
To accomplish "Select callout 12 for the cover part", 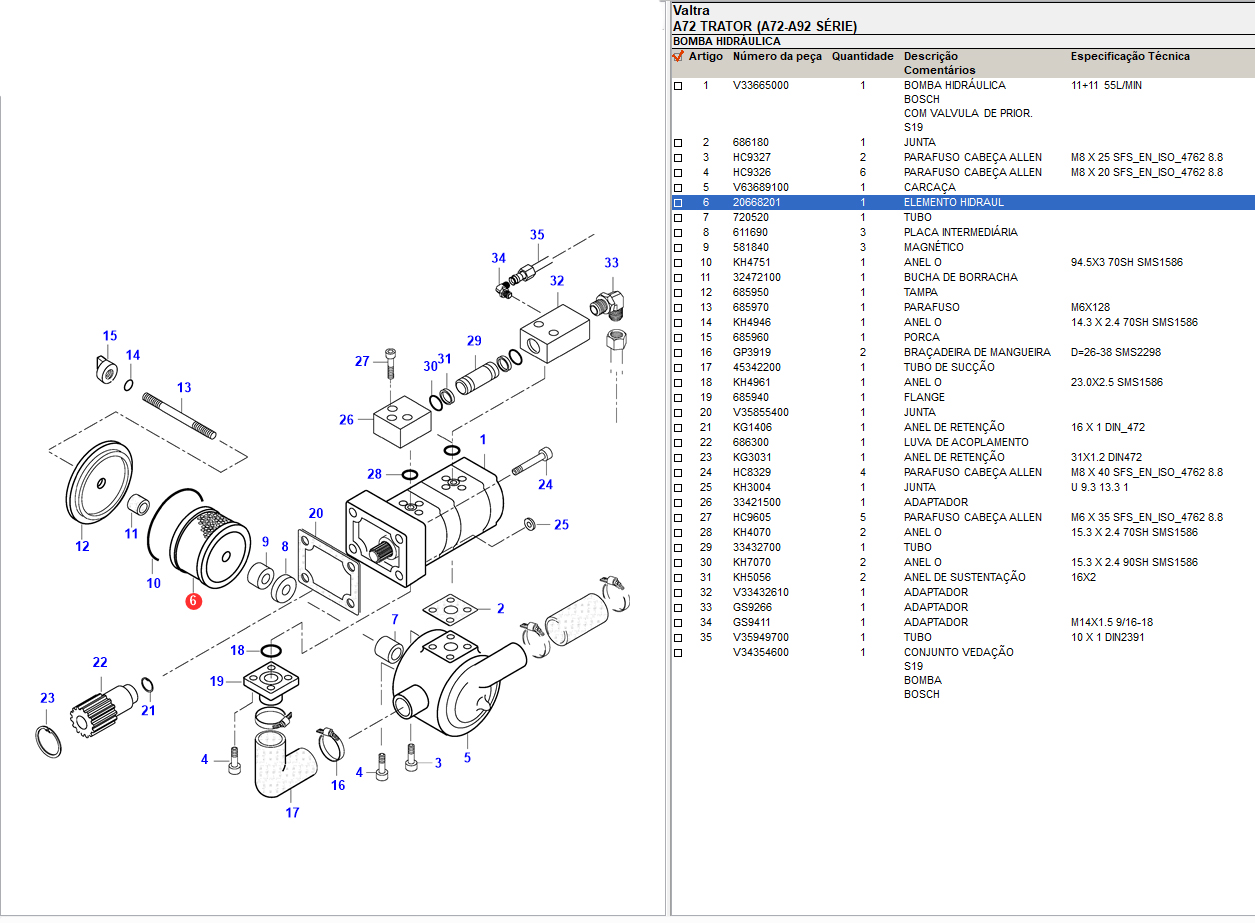I will point(82,546).
